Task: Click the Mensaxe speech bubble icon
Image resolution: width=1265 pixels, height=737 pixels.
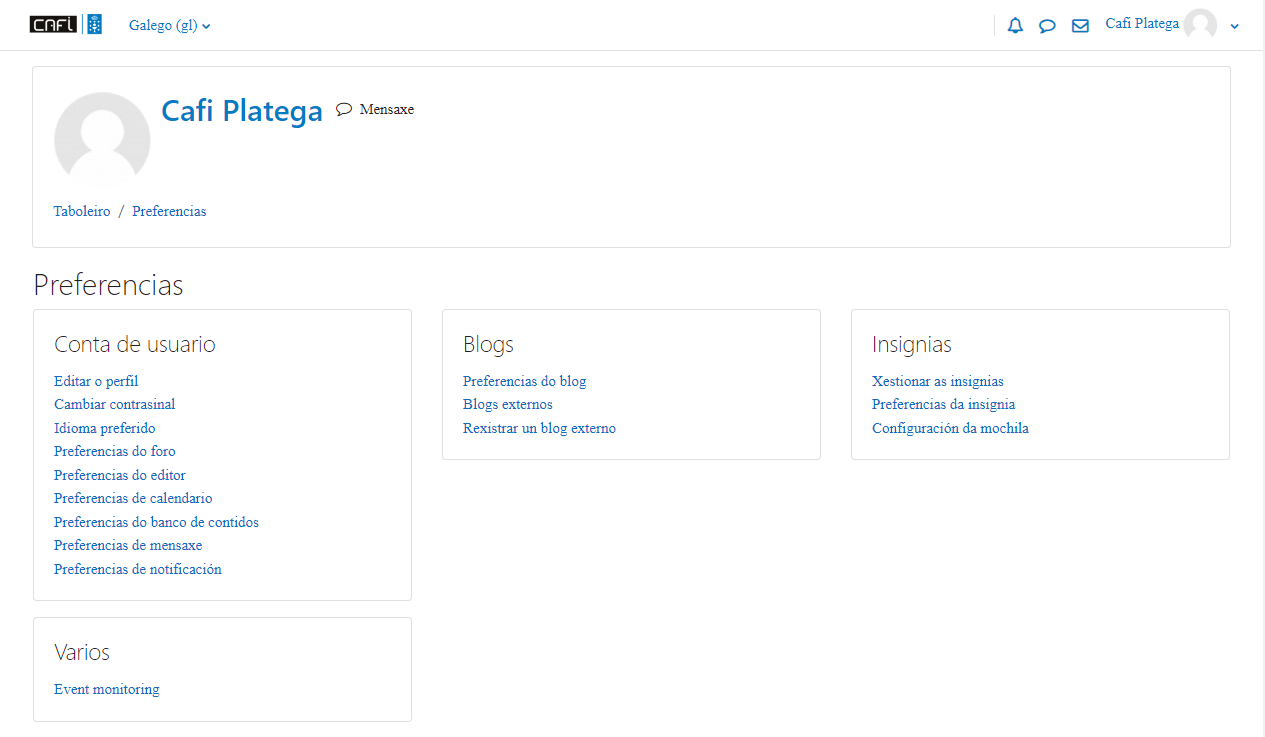Action: click(x=344, y=110)
